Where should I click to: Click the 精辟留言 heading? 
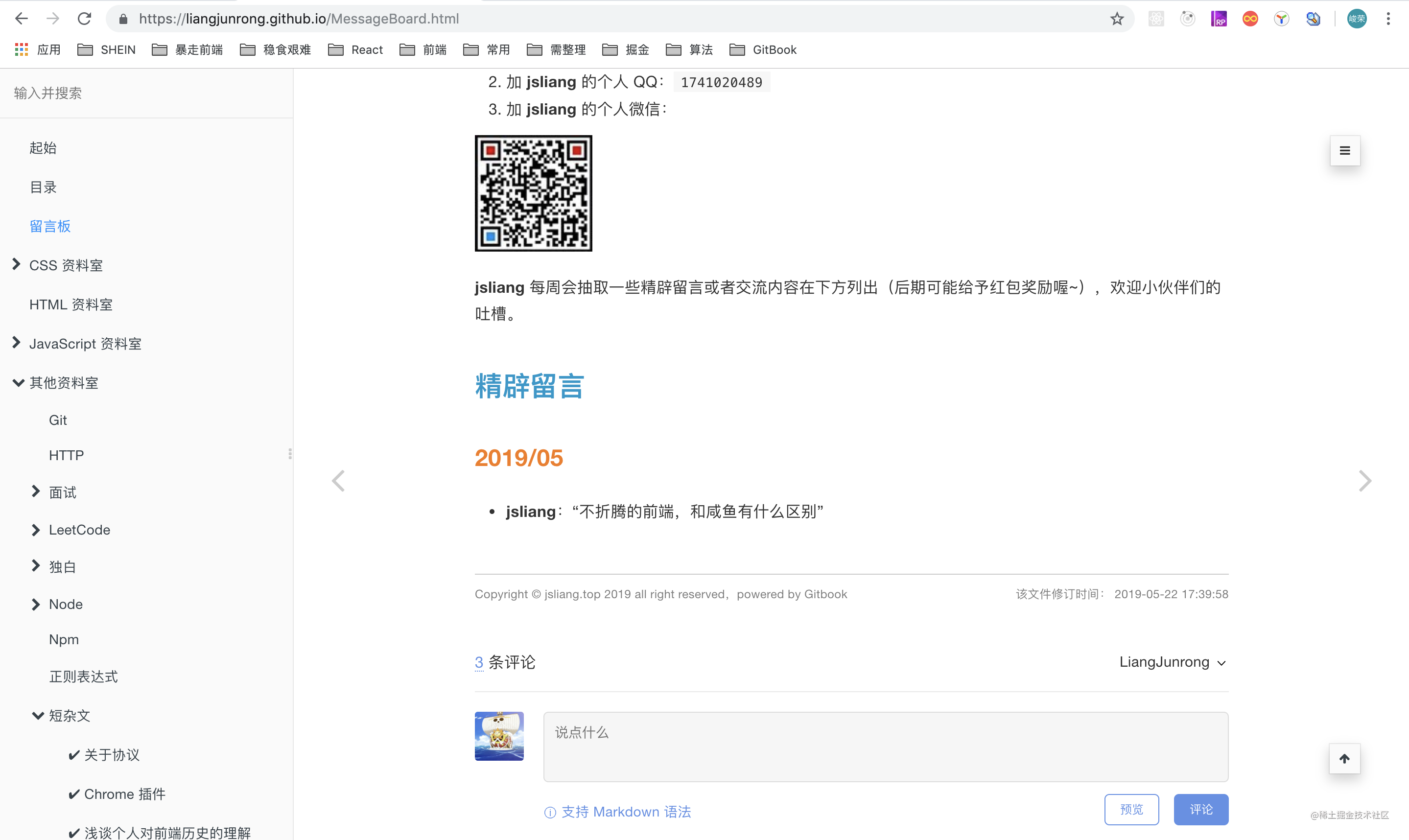pyautogui.click(x=529, y=386)
